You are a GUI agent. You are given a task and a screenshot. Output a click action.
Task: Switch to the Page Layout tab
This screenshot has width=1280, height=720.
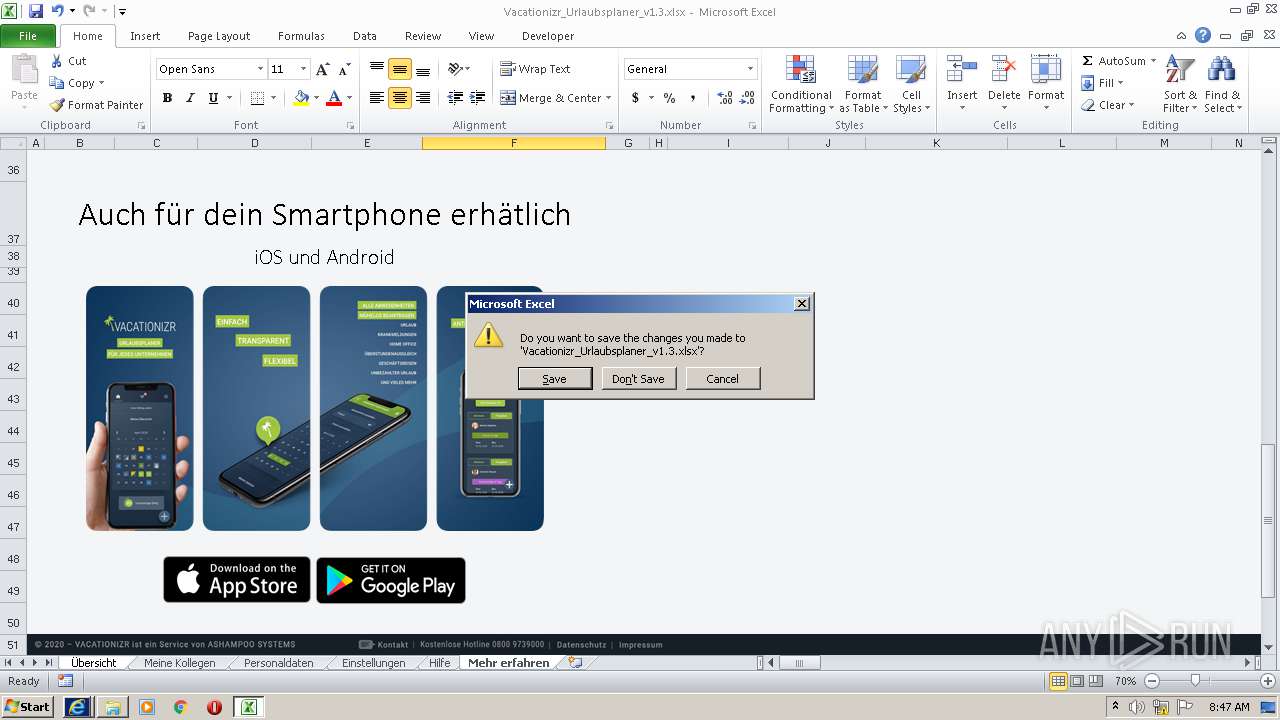point(219,36)
